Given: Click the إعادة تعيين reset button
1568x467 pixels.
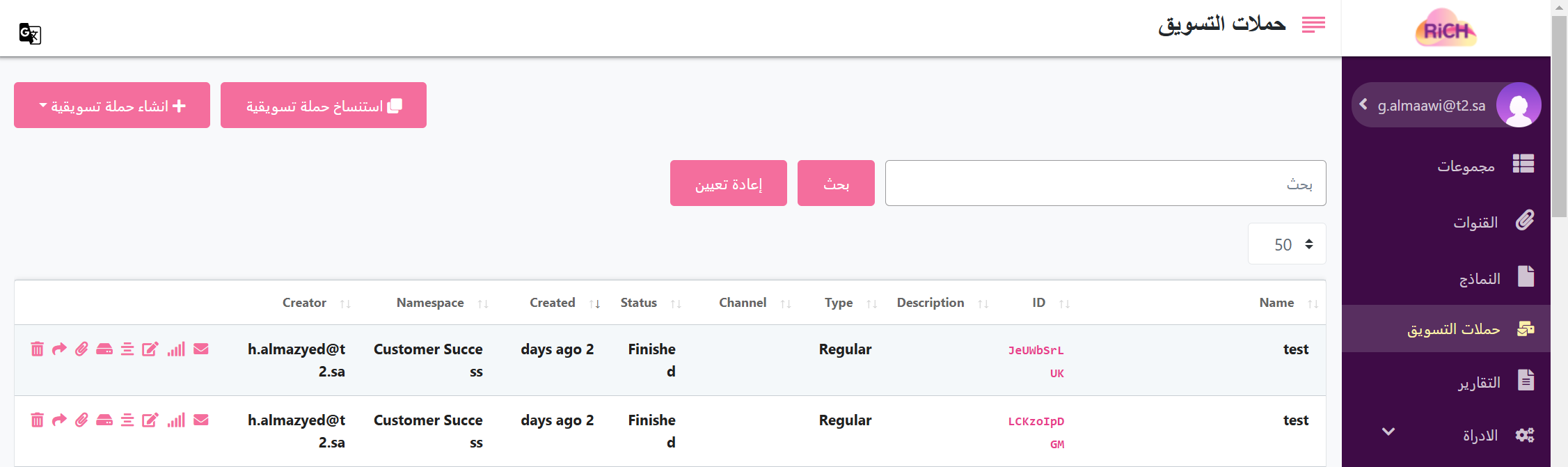Looking at the screenshot, I should point(728,184).
